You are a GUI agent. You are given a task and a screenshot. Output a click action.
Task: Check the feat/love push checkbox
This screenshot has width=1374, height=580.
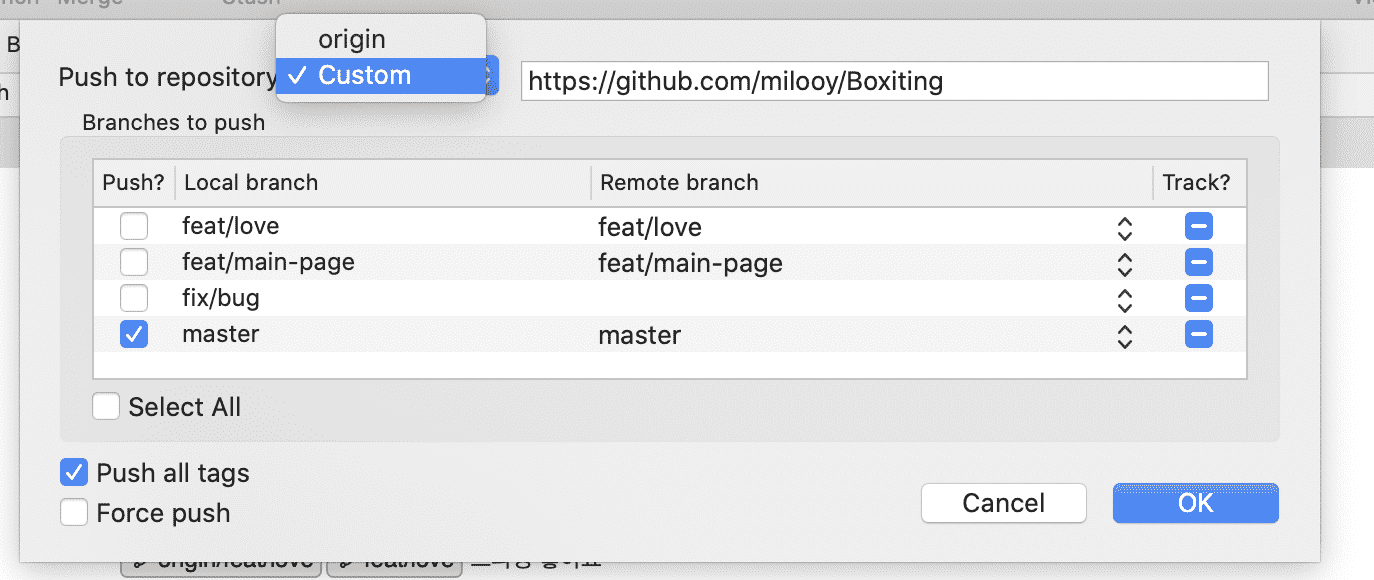[x=134, y=227]
